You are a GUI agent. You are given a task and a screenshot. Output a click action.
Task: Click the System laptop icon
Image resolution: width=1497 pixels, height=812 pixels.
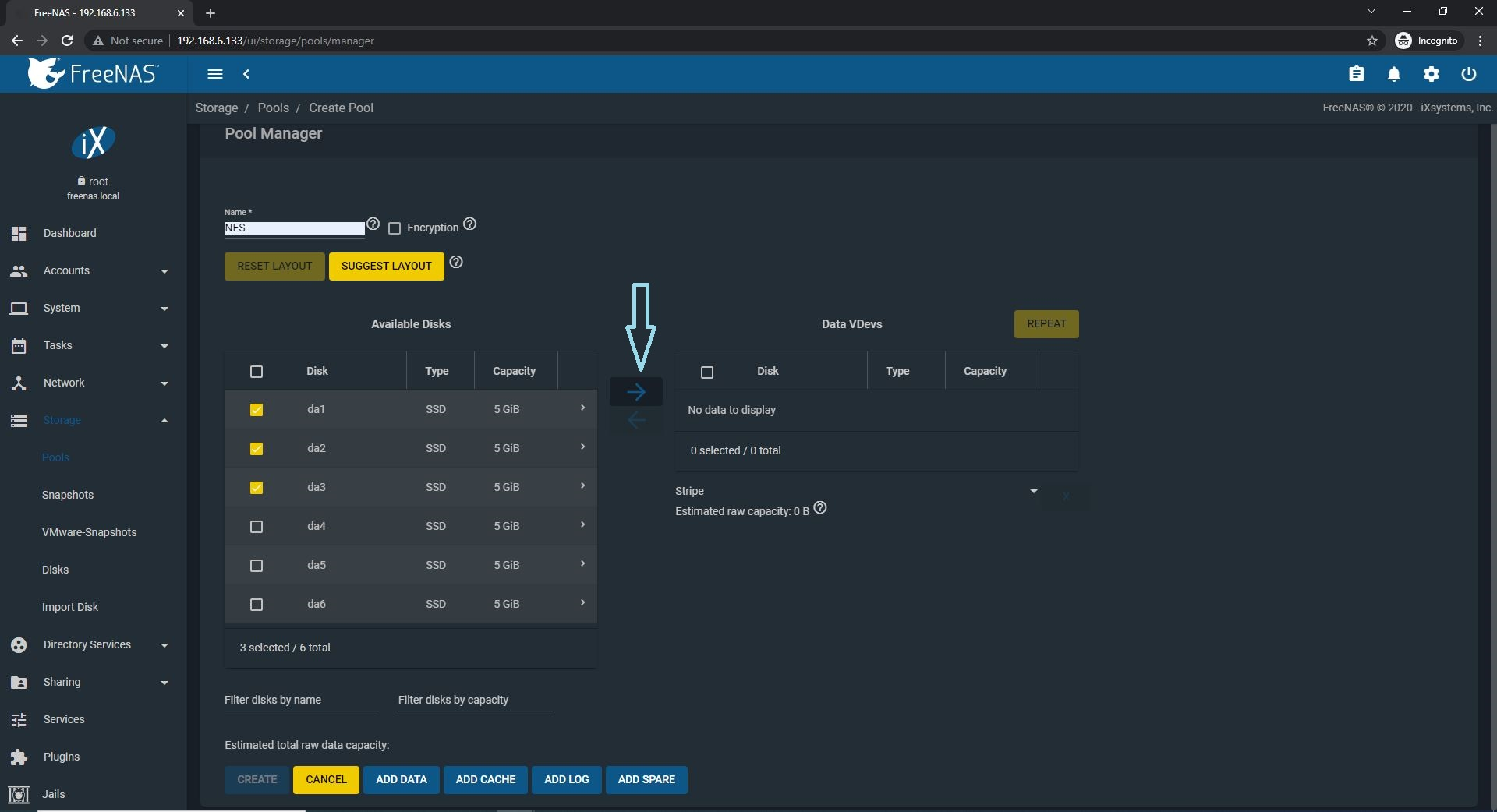pyautogui.click(x=19, y=308)
